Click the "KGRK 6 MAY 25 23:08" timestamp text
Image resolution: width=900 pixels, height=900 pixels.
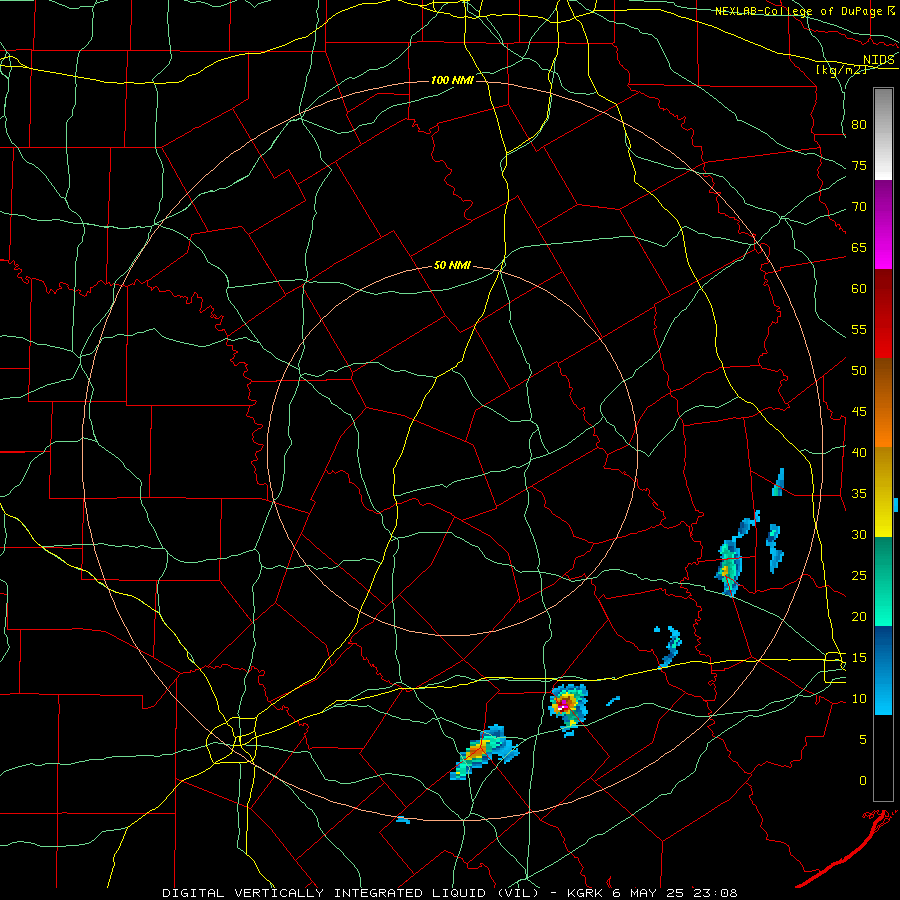tap(652, 893)
